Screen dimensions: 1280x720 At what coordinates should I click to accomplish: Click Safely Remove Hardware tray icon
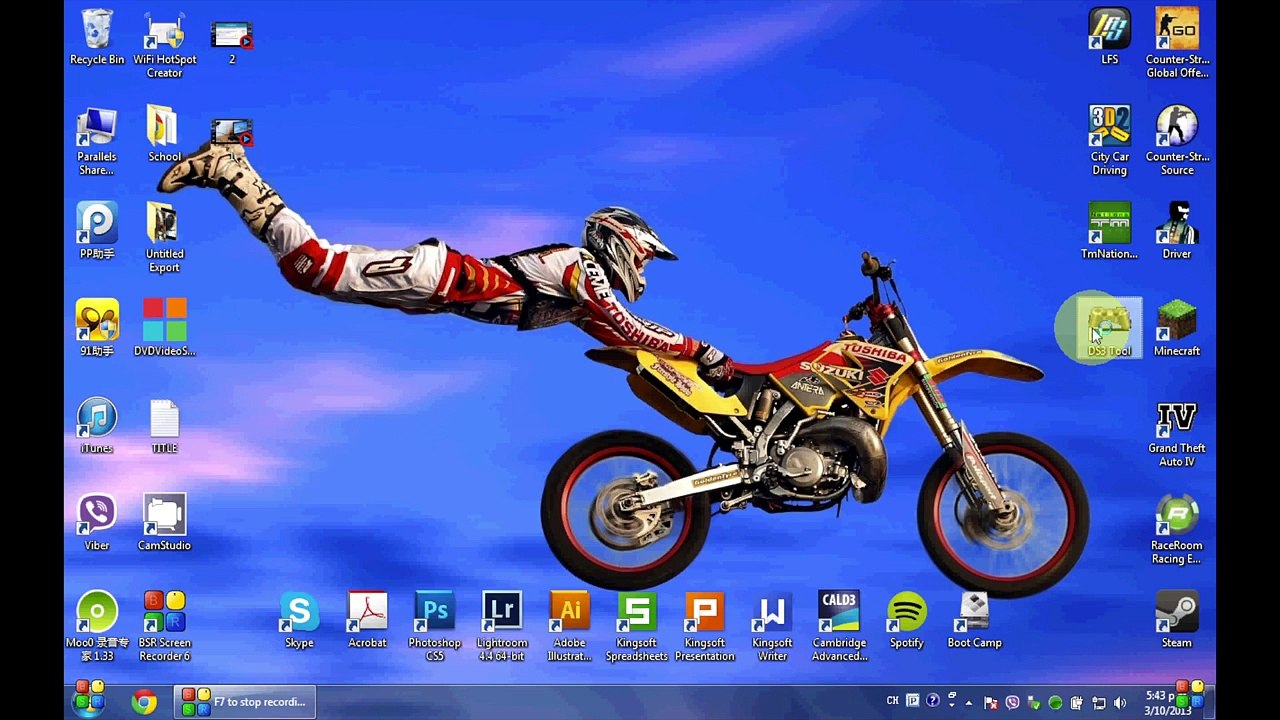pos(1034,702)
